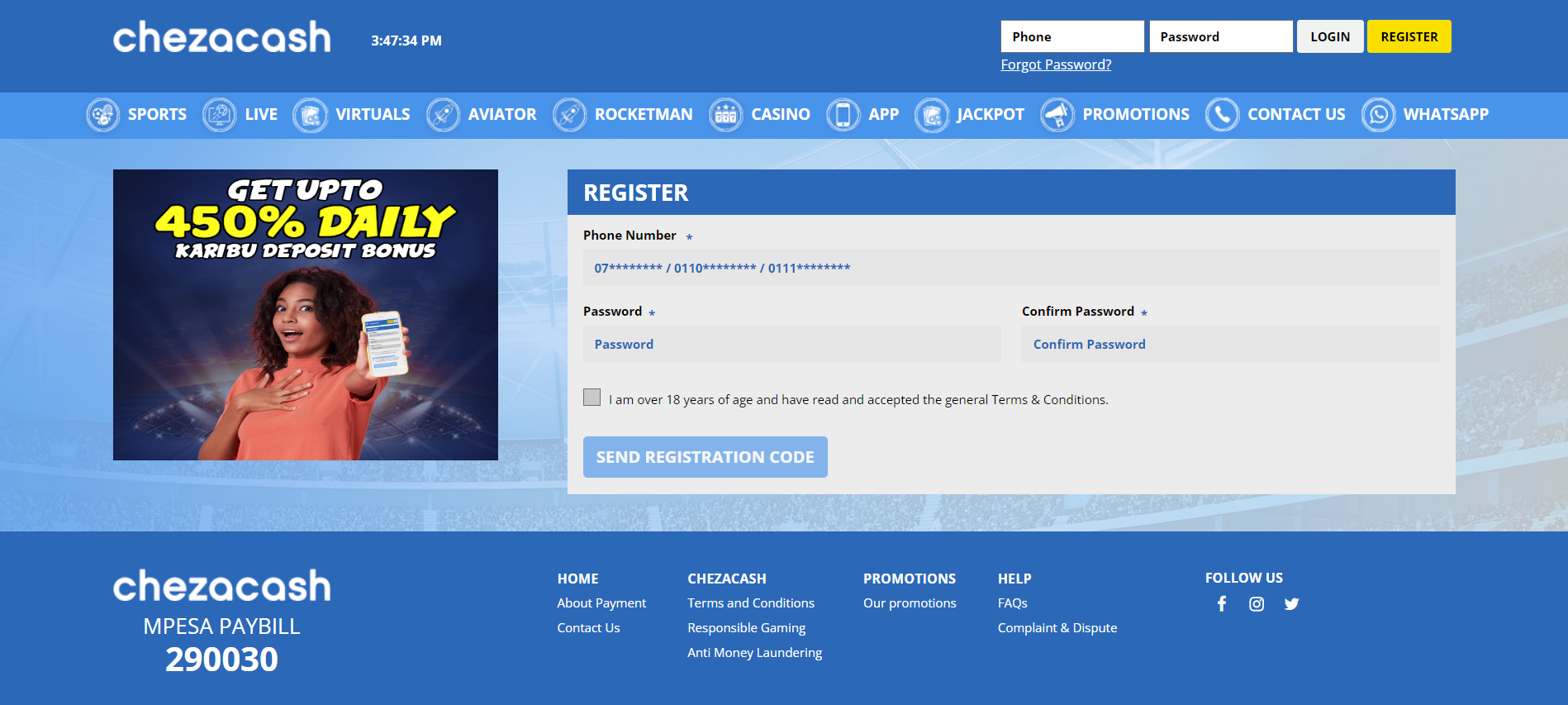This screenshot has height=705, width=1568.
Task: Focus the registration Password field
Action: coord(792,344)
